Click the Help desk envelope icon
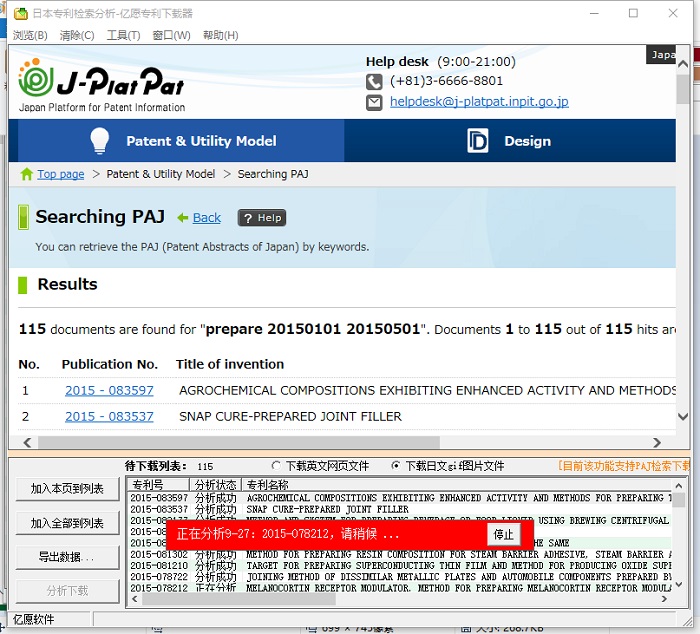The image size is (700, 634). 374,103
